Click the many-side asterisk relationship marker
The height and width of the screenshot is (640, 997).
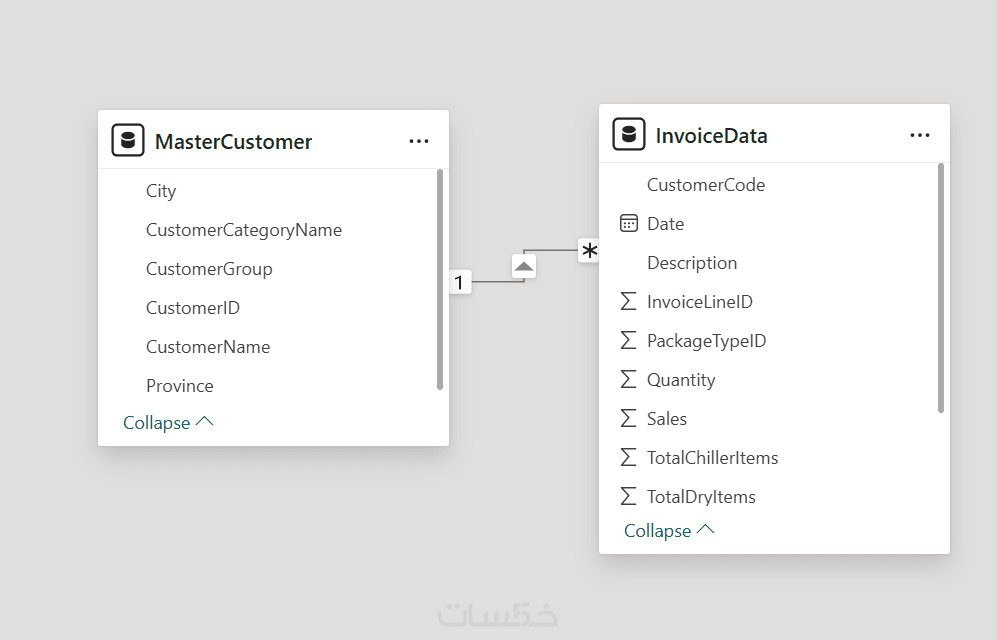coord(590,251)
